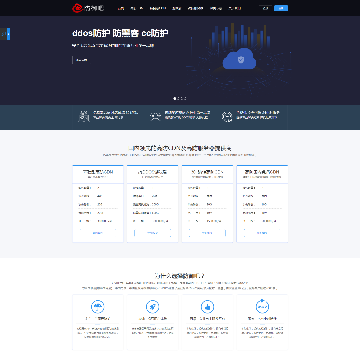Image resolution: width=360 pixels, height=360 pixels.
Task: Select the third carousel dot
Action: click(x=182, y=98)
